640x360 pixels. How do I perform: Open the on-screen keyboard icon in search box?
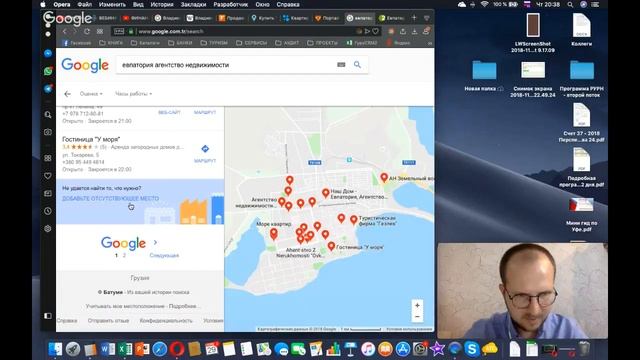[341, 64]
